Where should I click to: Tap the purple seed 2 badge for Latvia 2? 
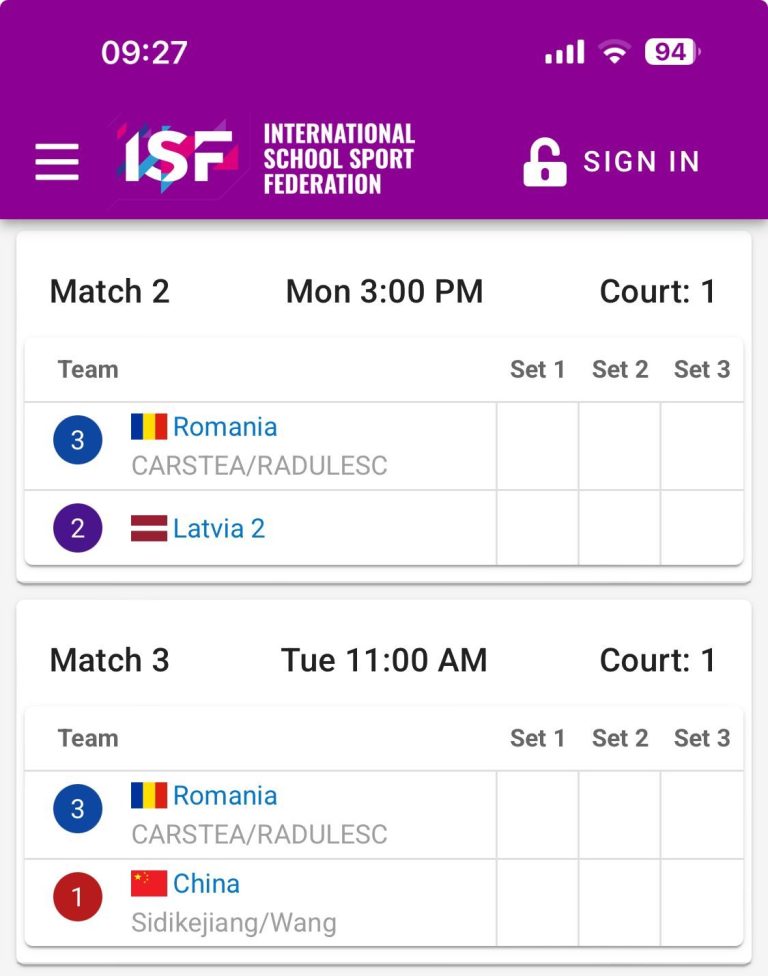coord(78,528)
